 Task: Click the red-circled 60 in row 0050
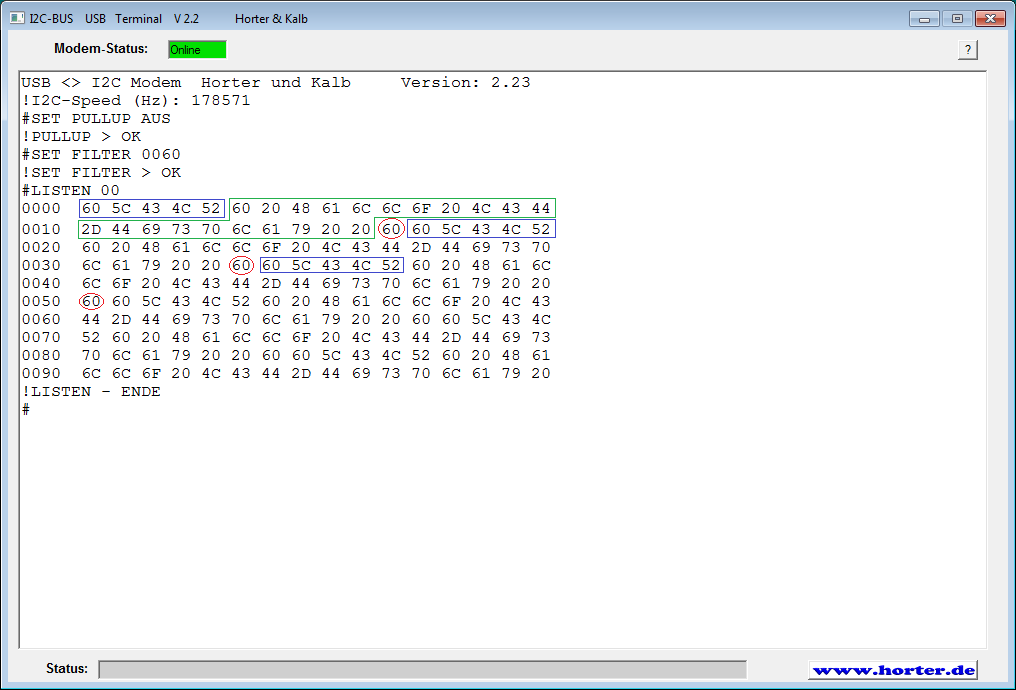(x=92, y=301)
